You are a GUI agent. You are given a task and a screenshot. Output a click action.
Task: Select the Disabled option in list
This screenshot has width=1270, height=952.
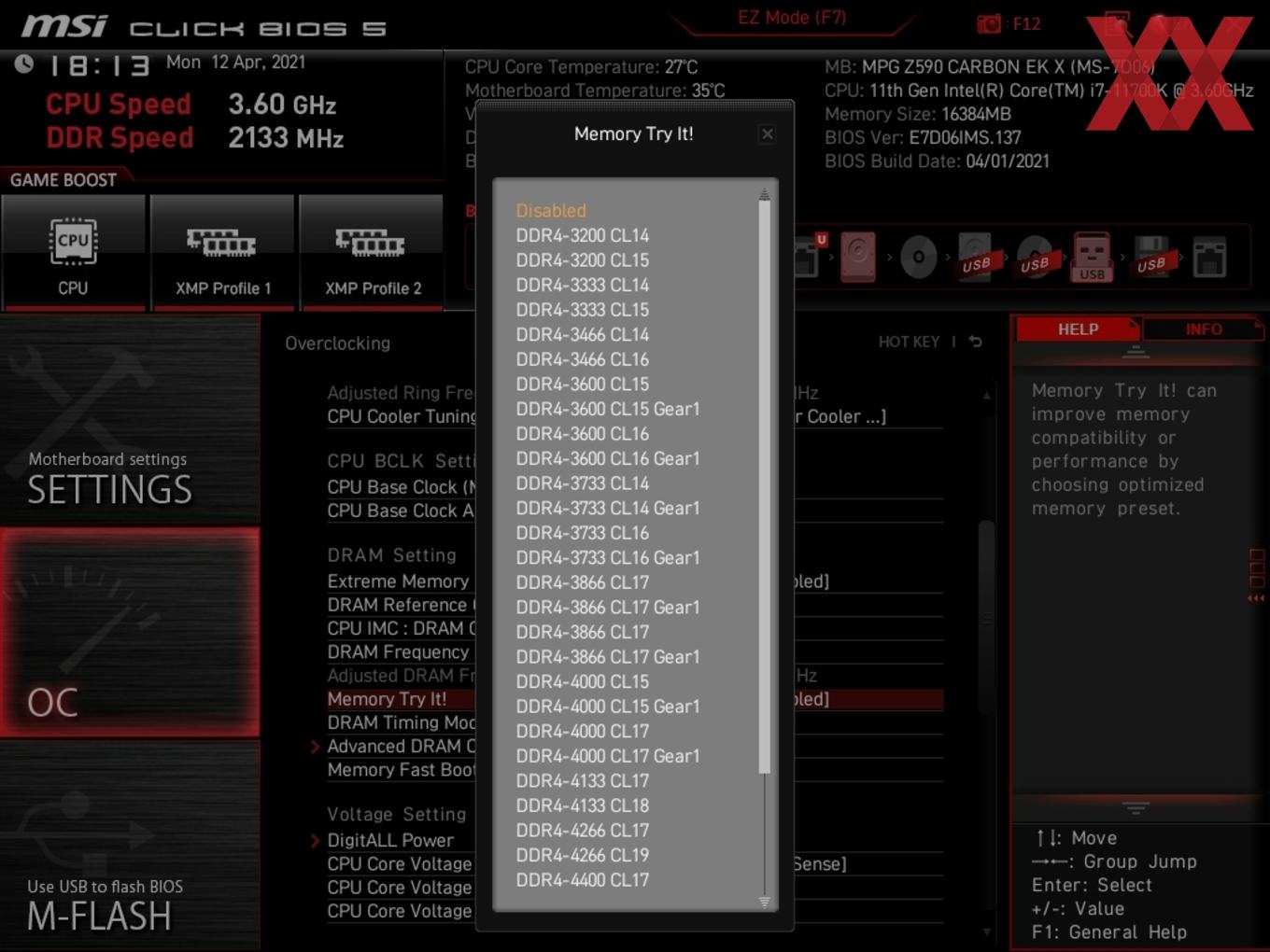551,211
